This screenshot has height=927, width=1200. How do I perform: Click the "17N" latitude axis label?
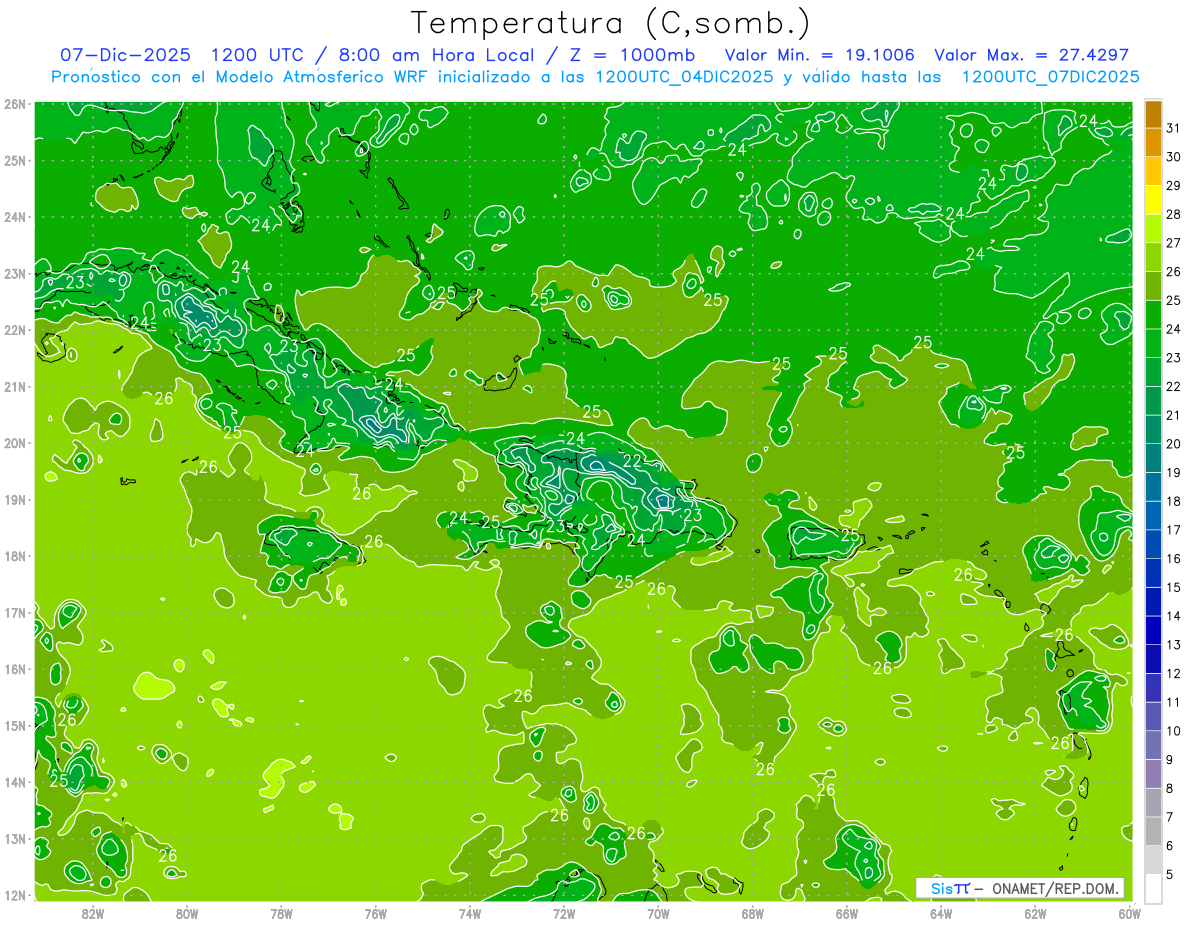click(x=15, y=612)
